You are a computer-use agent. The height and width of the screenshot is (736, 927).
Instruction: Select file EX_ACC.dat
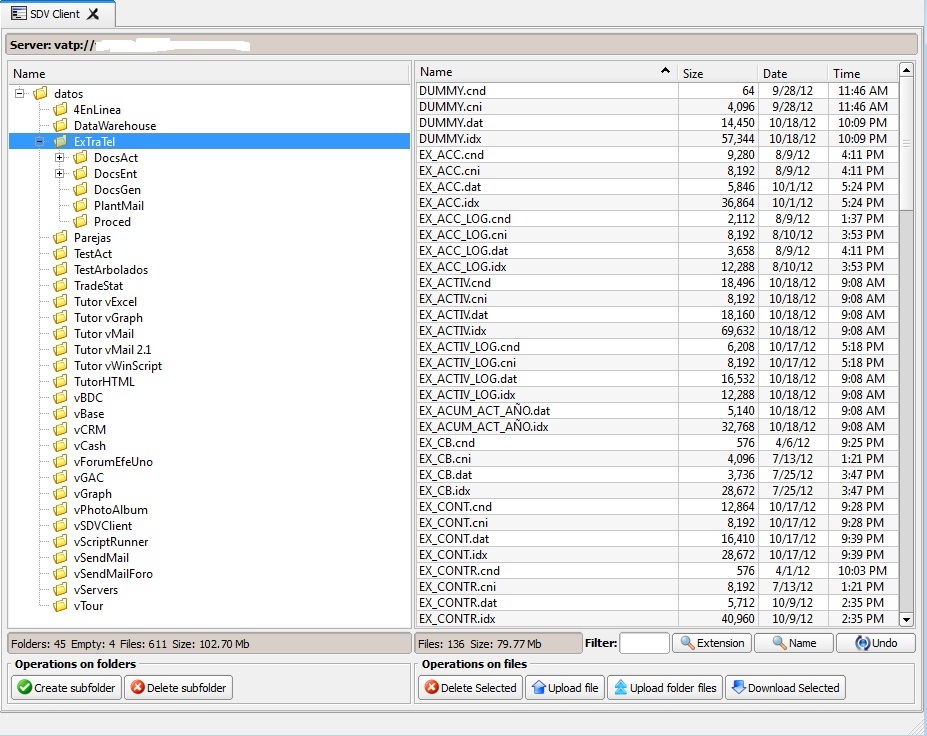[x=657, y=186]
